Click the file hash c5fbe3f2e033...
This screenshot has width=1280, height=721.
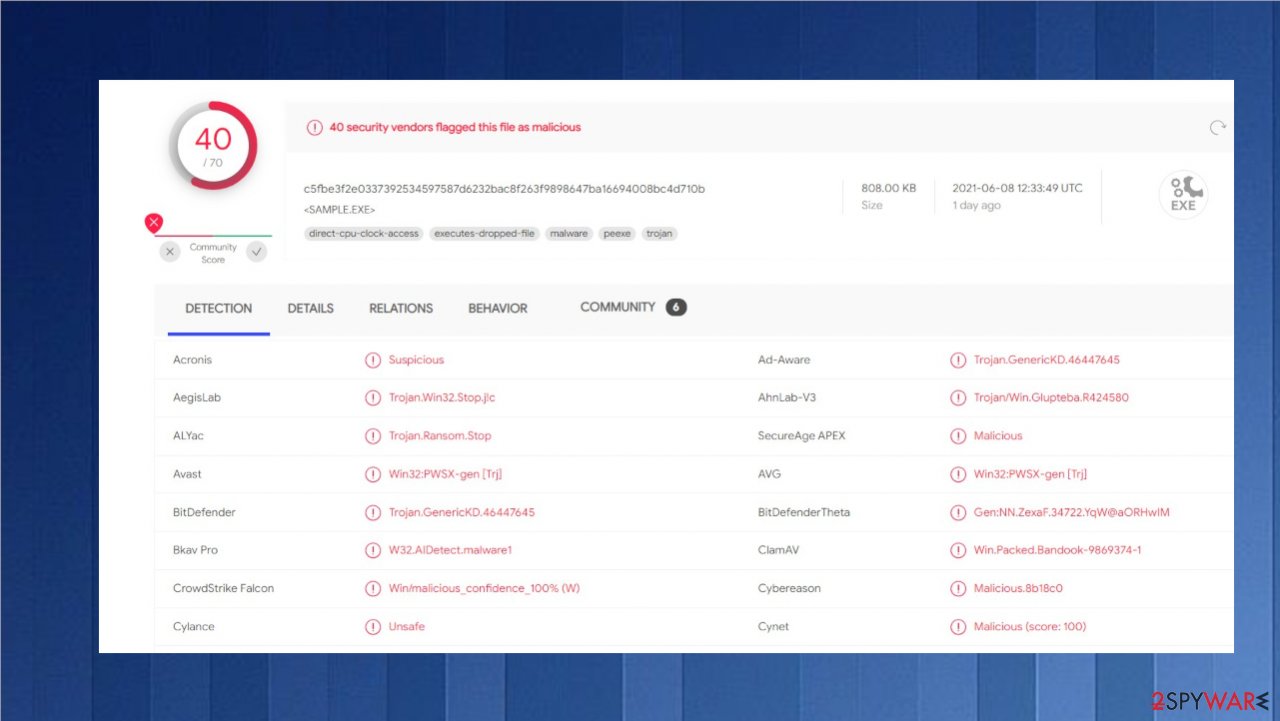pyautogui.click(x=504, y=188)
